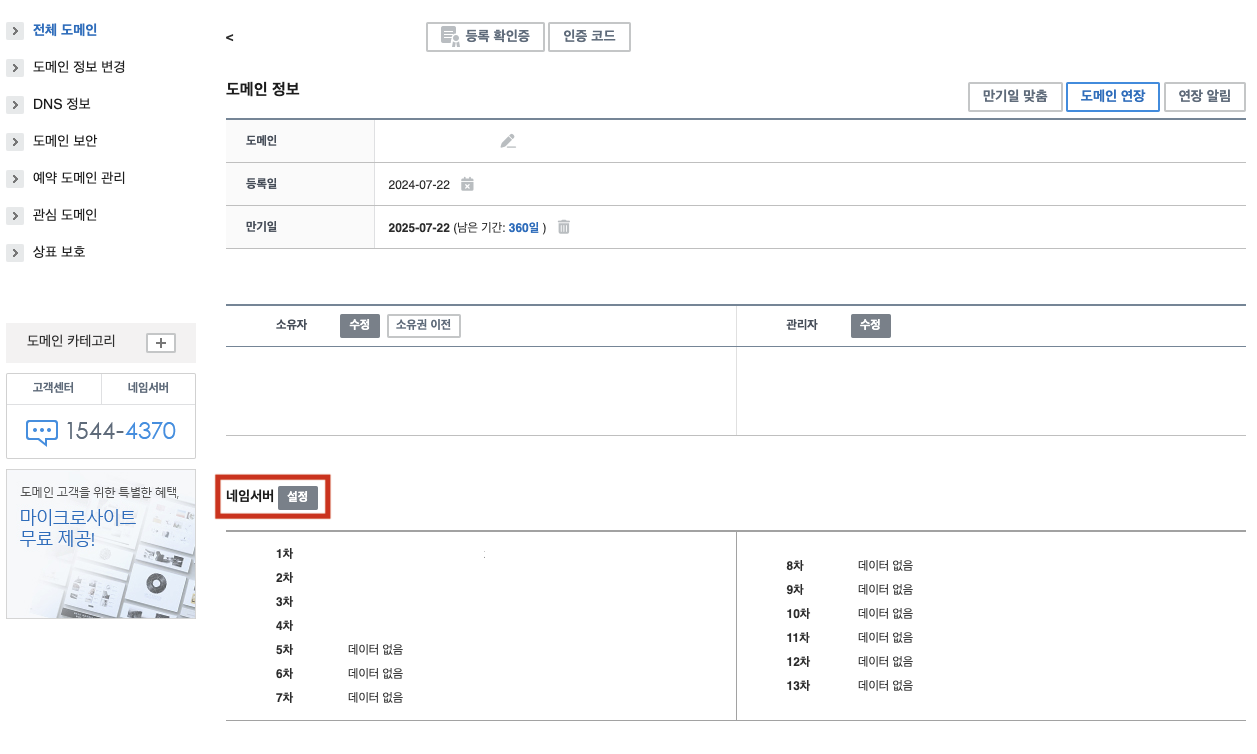Click the 도메인 연장 button
The image size is (1257, 754).
pos(1113,97)
